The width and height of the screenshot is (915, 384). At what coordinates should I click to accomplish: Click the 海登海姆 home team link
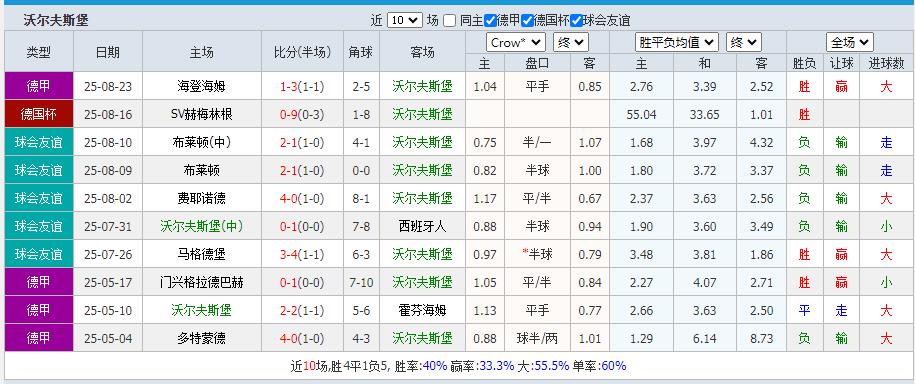click(201, 87)
